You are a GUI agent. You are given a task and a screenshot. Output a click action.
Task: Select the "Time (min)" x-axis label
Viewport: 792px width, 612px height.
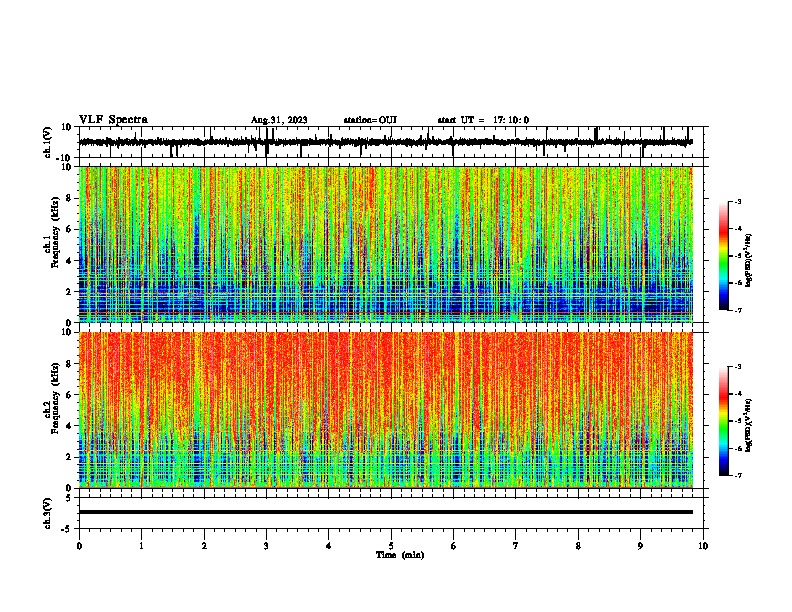pos(400,555)
